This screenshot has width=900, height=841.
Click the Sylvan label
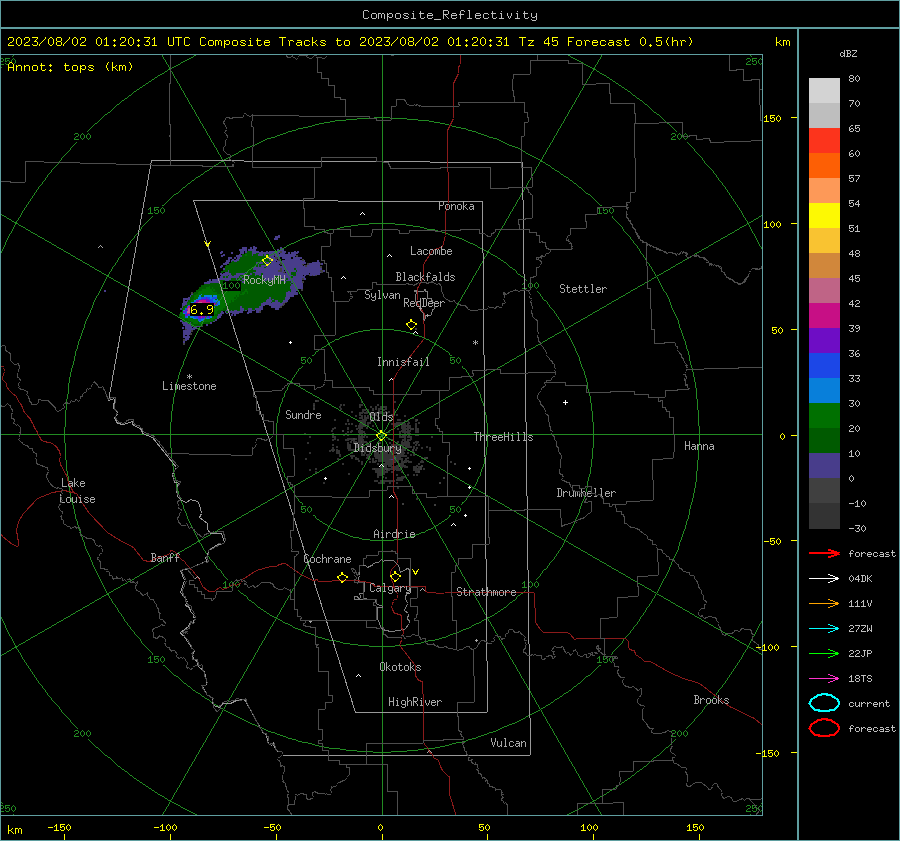[382, 295]
